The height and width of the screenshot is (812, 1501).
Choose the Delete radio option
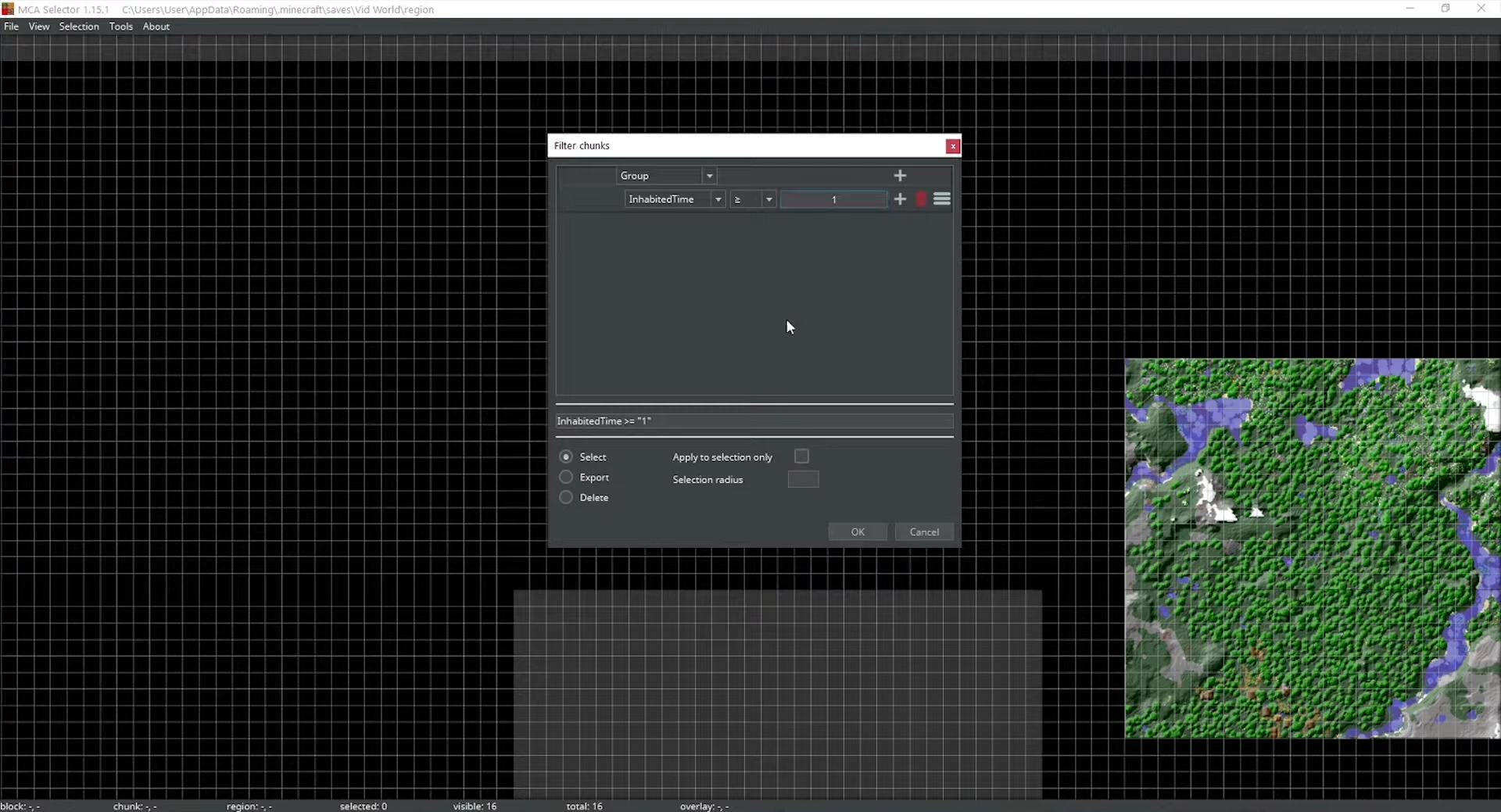coord(566,498)
